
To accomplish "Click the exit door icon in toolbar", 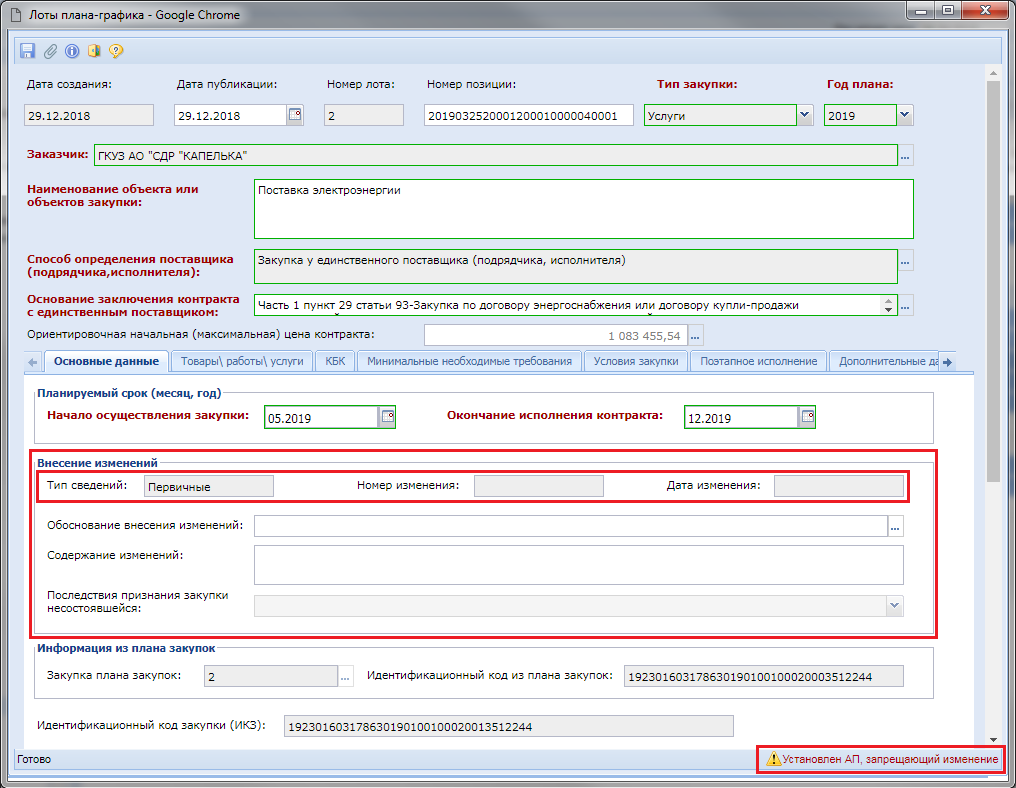I will (x=94, y=51).
